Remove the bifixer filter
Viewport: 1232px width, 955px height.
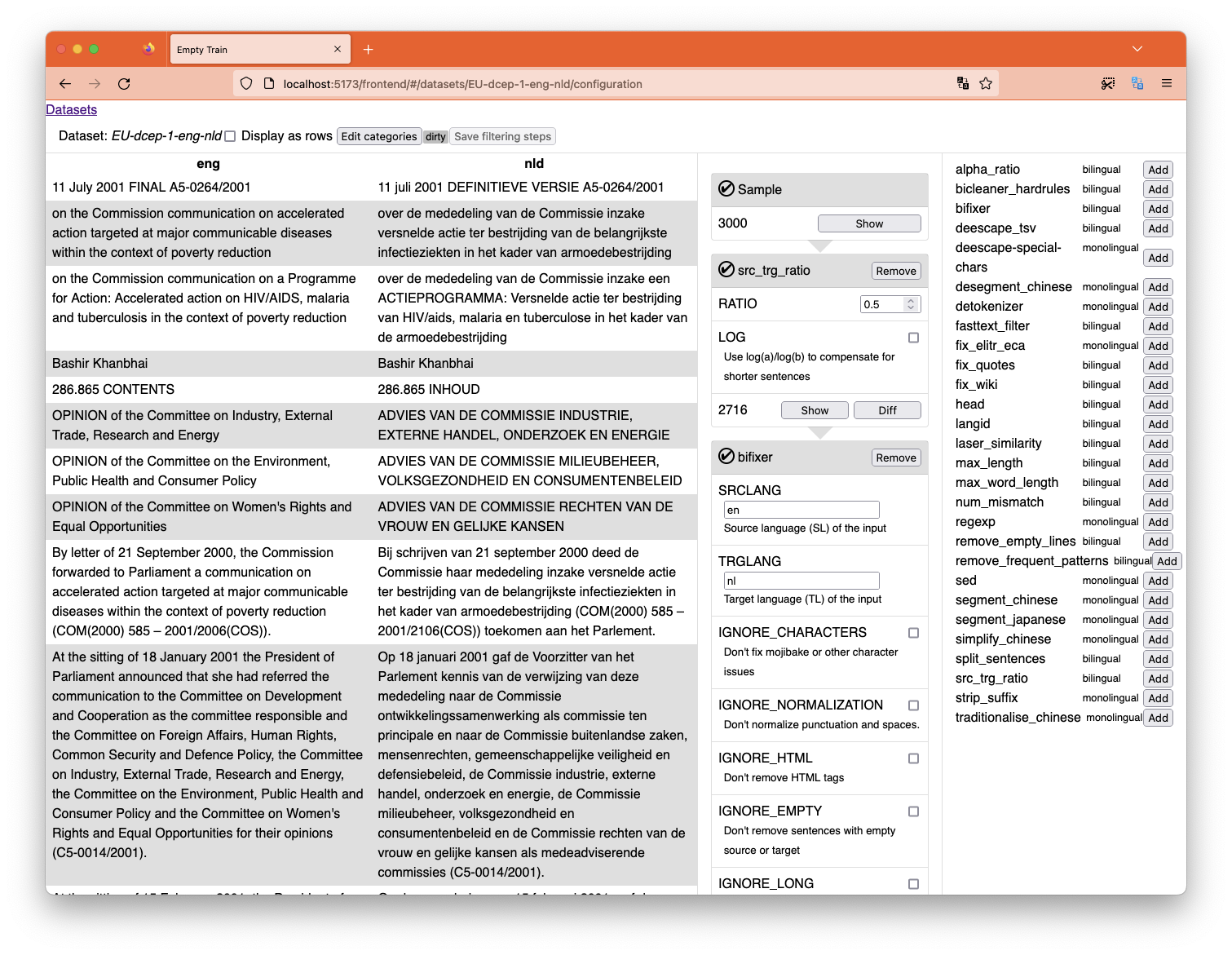coord(896,458)
